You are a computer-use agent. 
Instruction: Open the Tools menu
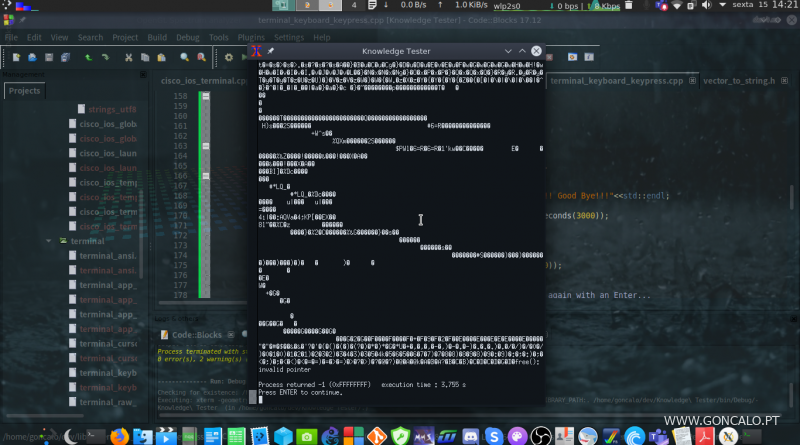pyautogui.click(x=218, y=37)
